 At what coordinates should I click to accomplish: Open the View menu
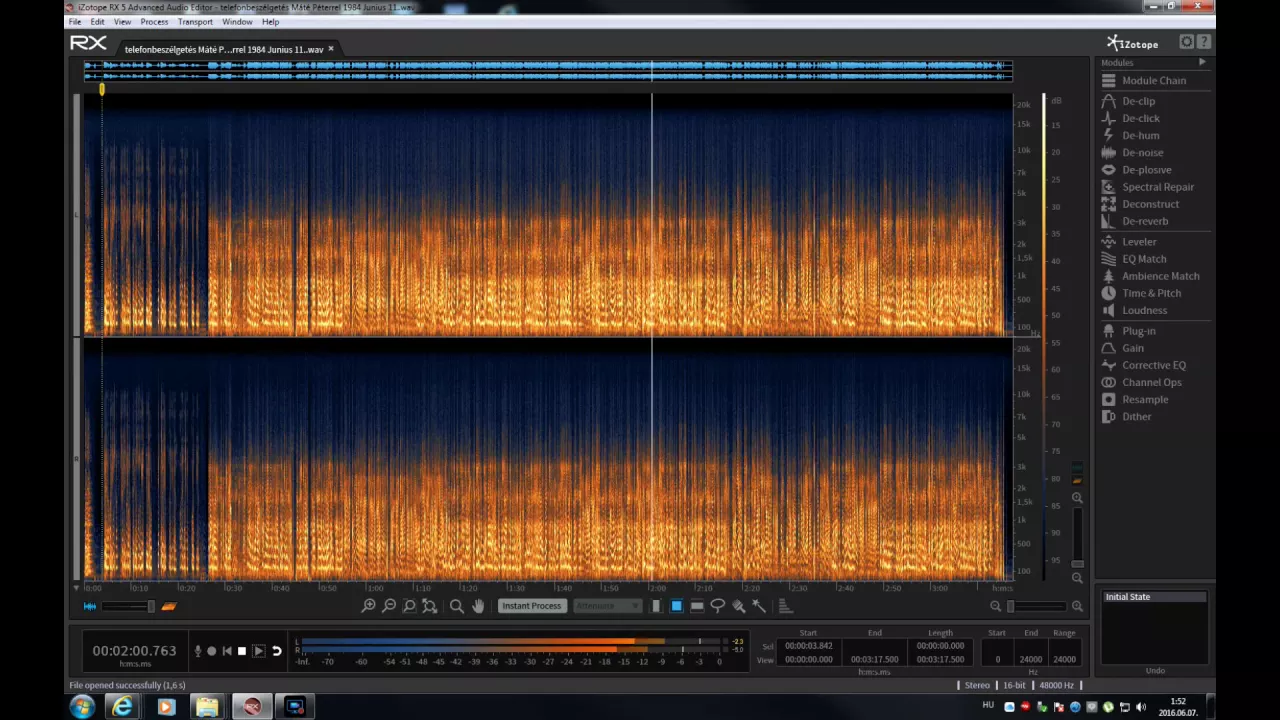pos(122,22)
